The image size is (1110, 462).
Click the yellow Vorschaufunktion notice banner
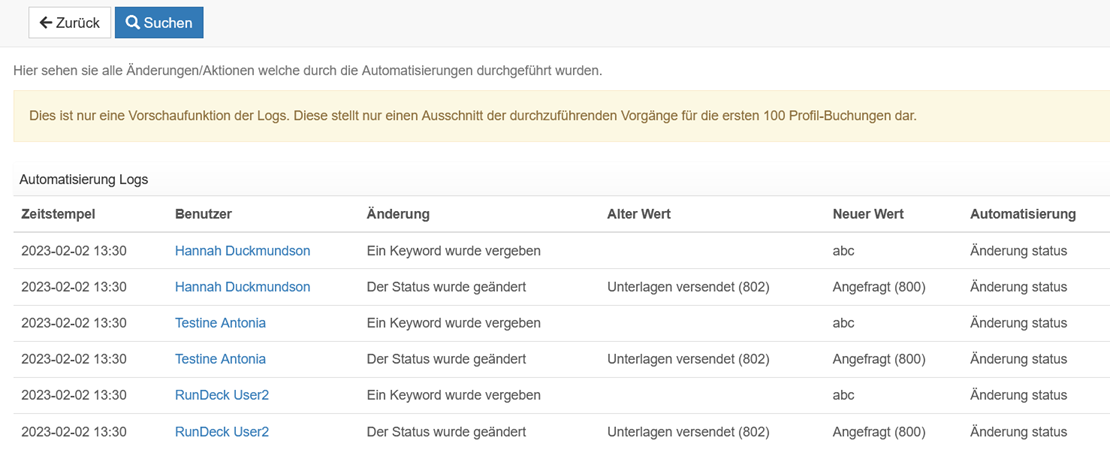[561, 116]
